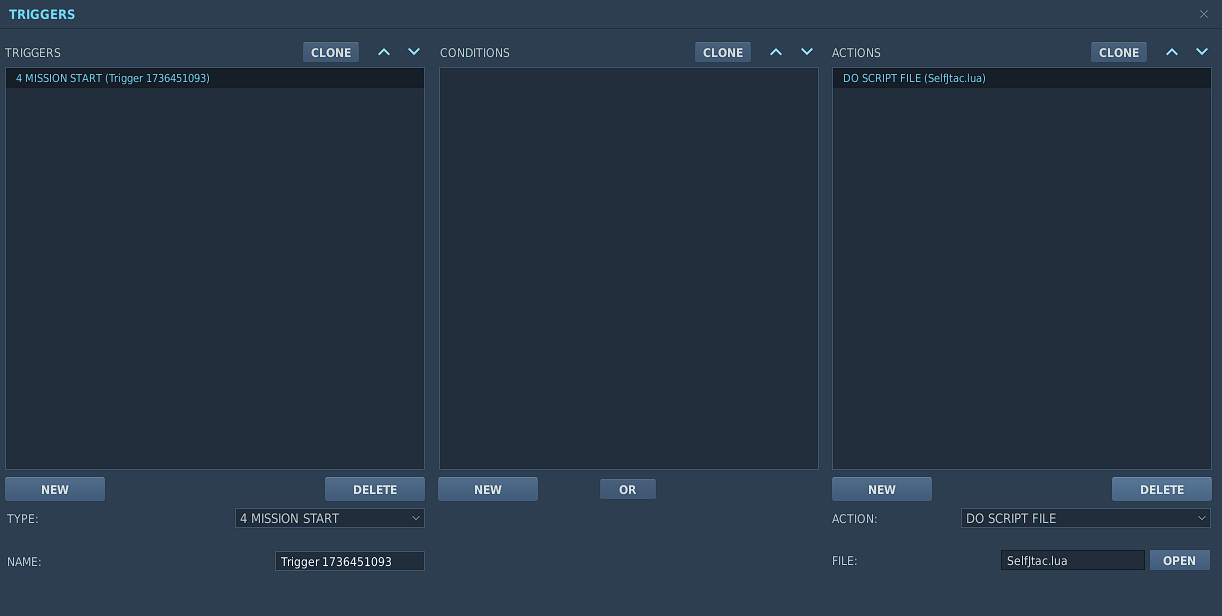Move selected trigger up with arrow
The width and height of the screenshot is (1222, 616).
click(x=384, y=52)
